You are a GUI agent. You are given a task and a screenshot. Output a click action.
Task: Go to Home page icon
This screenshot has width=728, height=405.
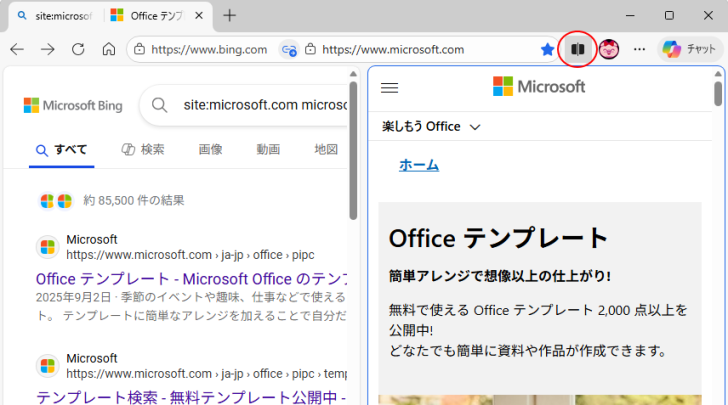click(109, 49)
